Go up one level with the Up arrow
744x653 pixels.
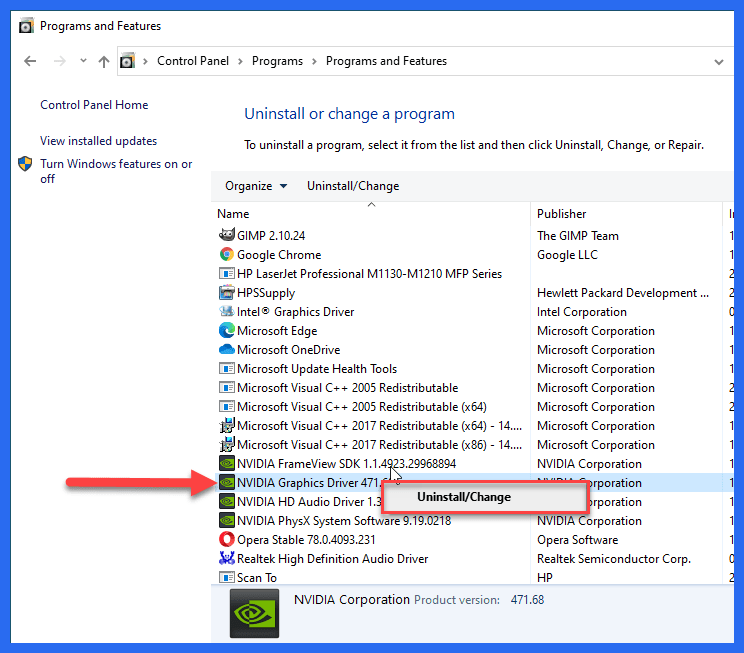click(104, 62)
